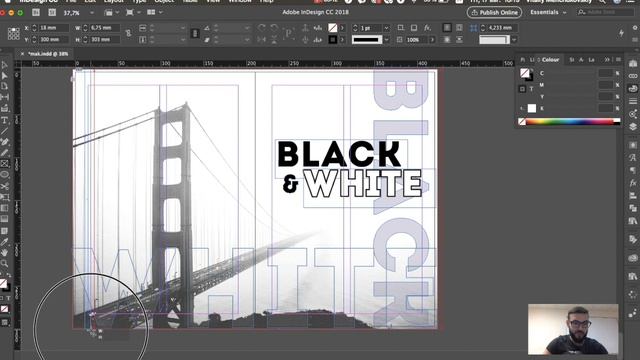Open the Type menu

point(139,1)
